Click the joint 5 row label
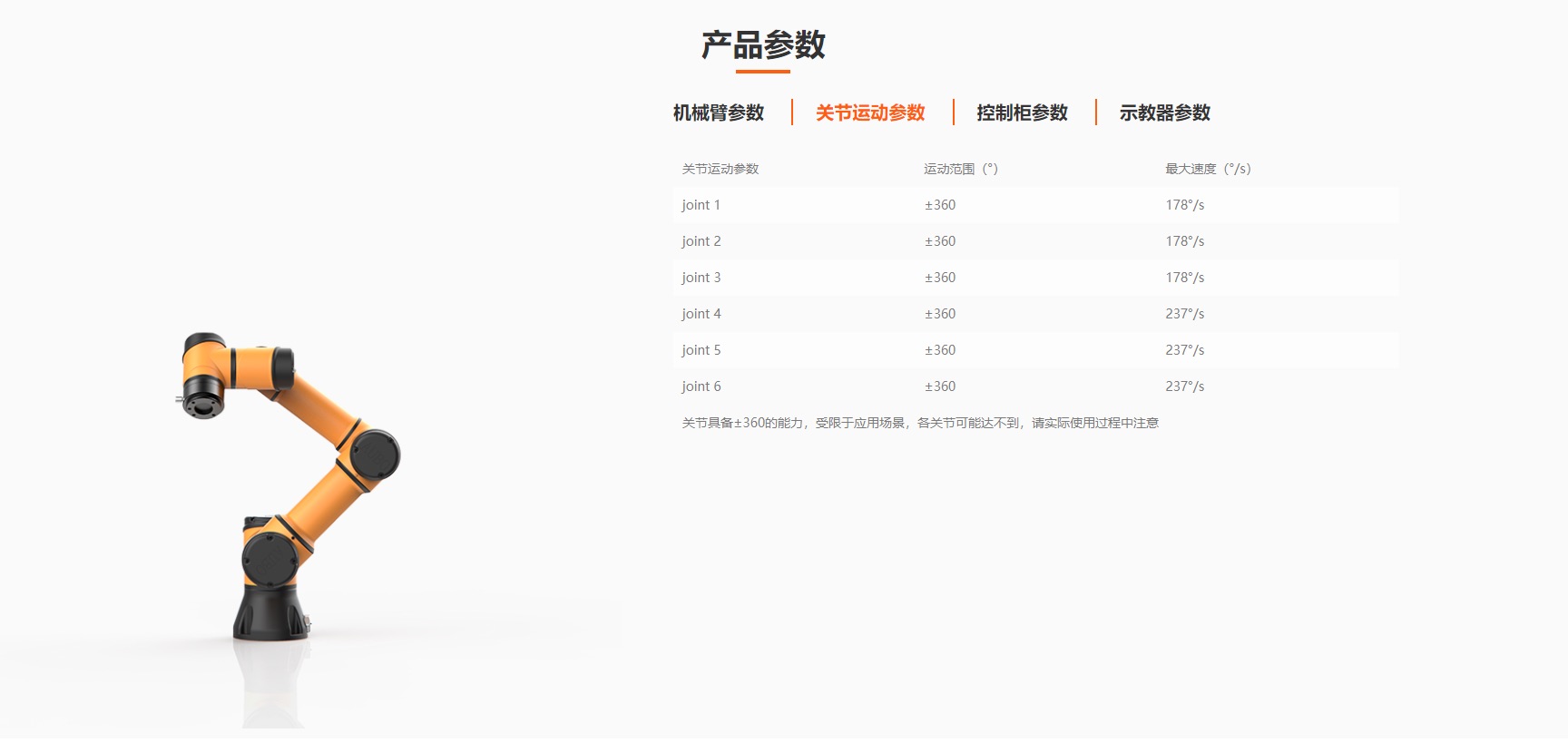1568x743 pixels. 701,350
